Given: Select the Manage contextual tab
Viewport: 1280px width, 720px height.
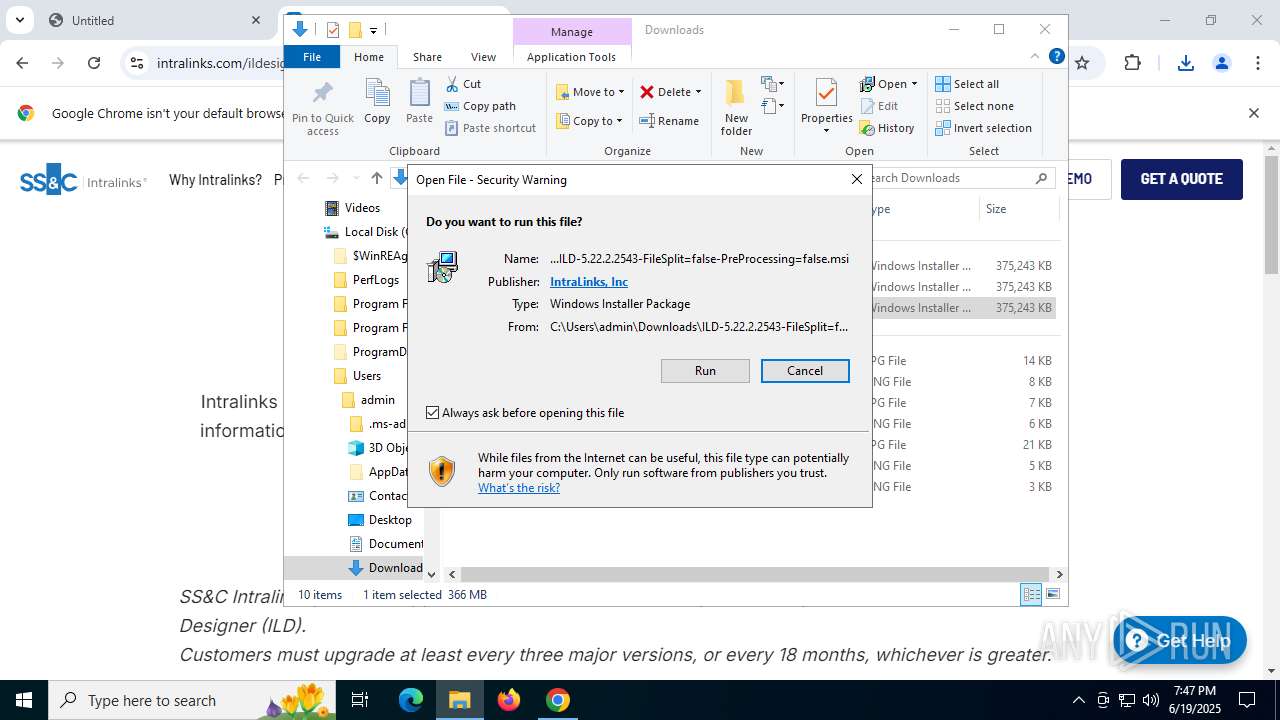Looking at the screenshot, I should (x=572, y=31).
